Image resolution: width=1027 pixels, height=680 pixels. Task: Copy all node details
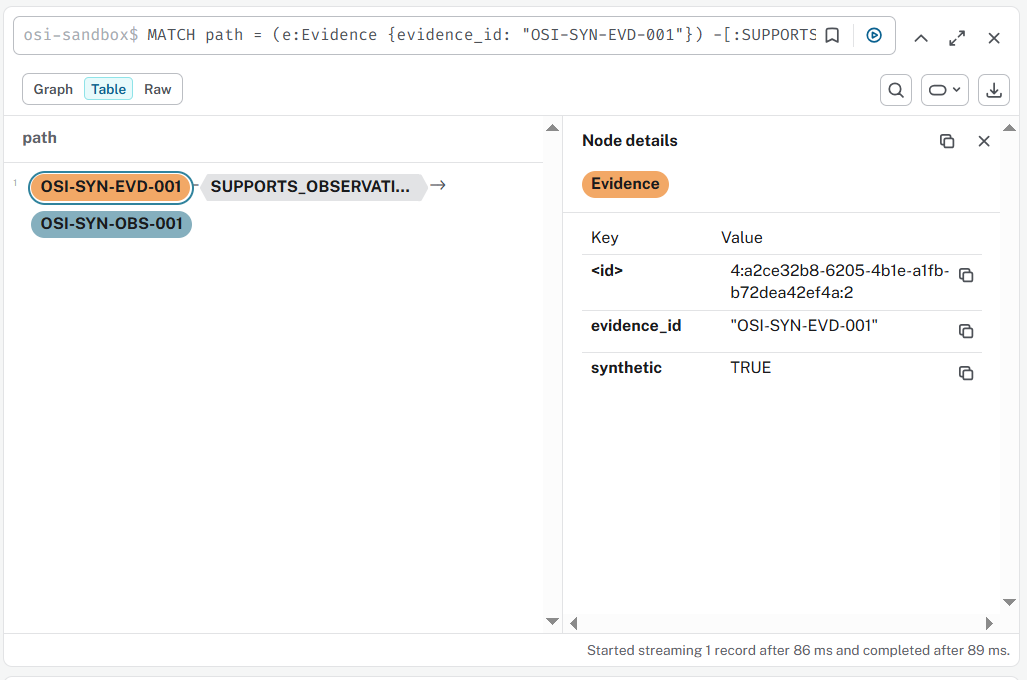(x=946, y=141)
